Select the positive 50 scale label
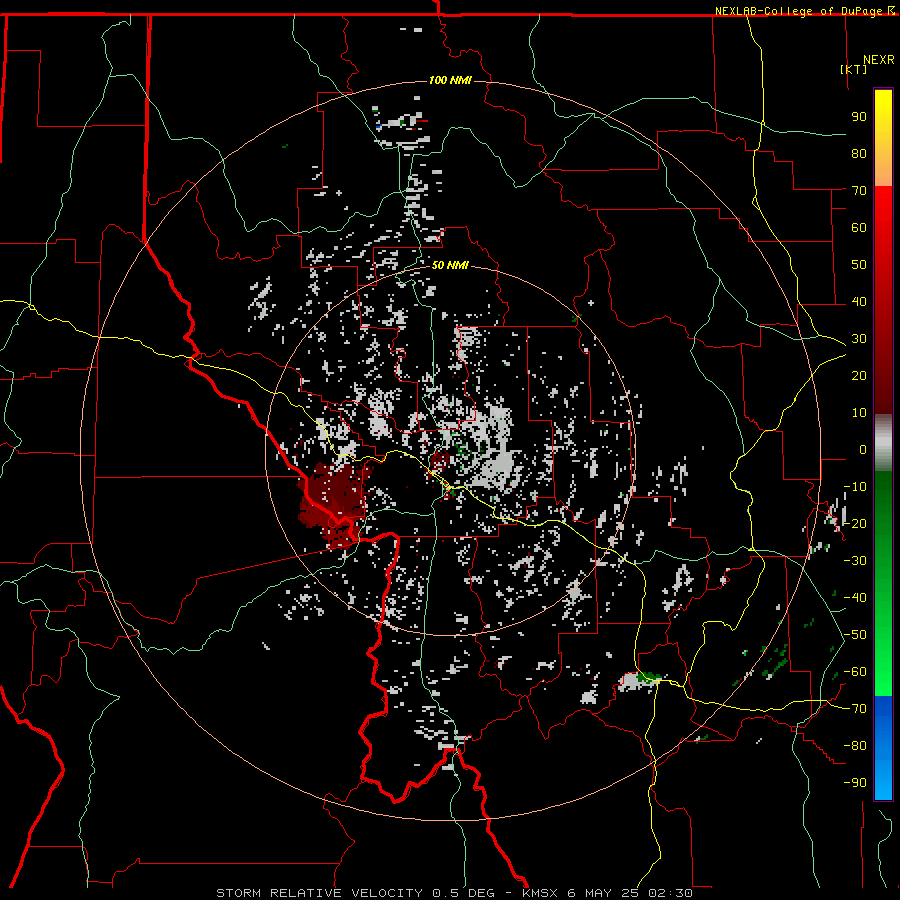This screenshot has height=900, width=900. [859, 265]
